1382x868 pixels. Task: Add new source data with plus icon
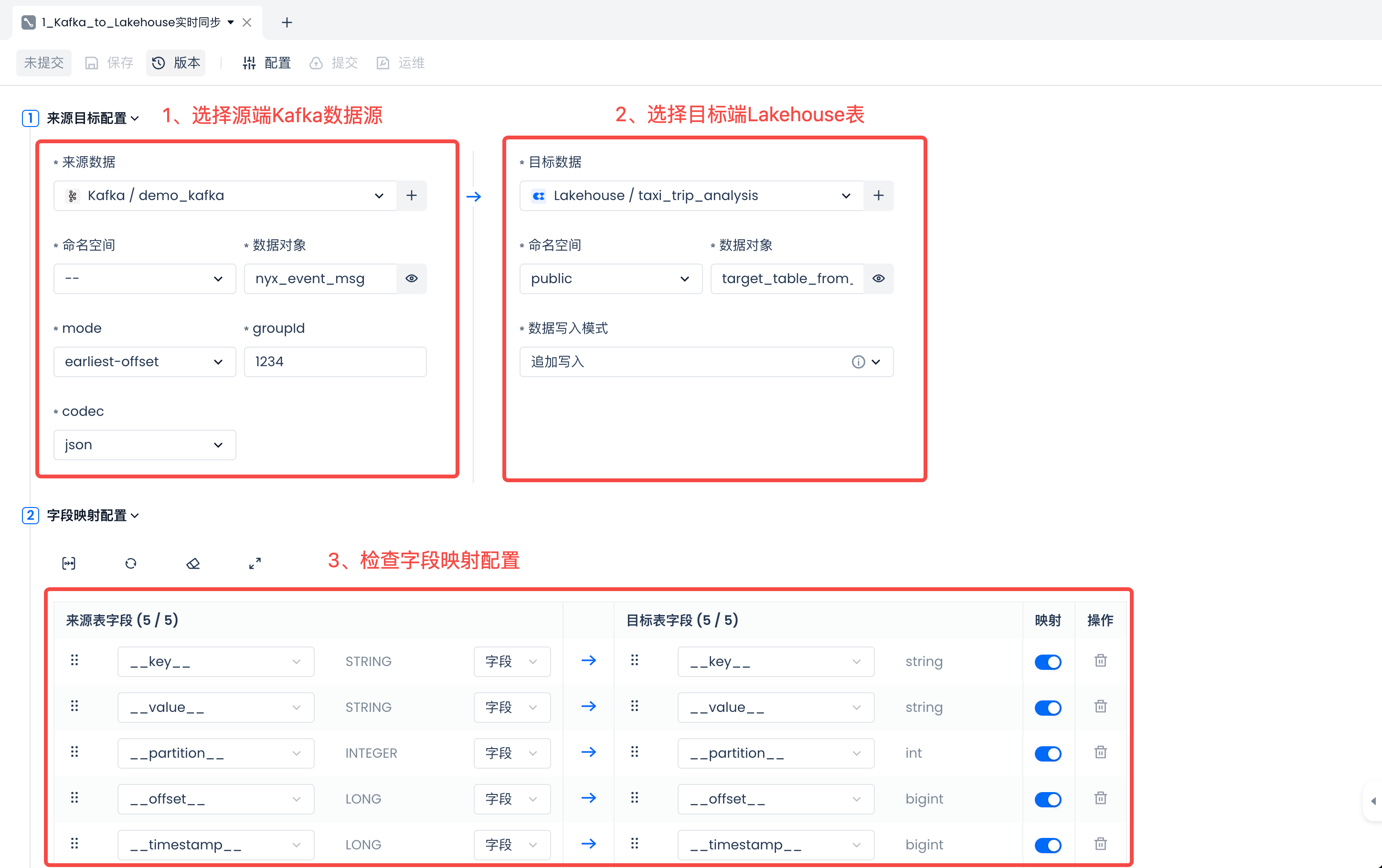(x=412, y=196)
